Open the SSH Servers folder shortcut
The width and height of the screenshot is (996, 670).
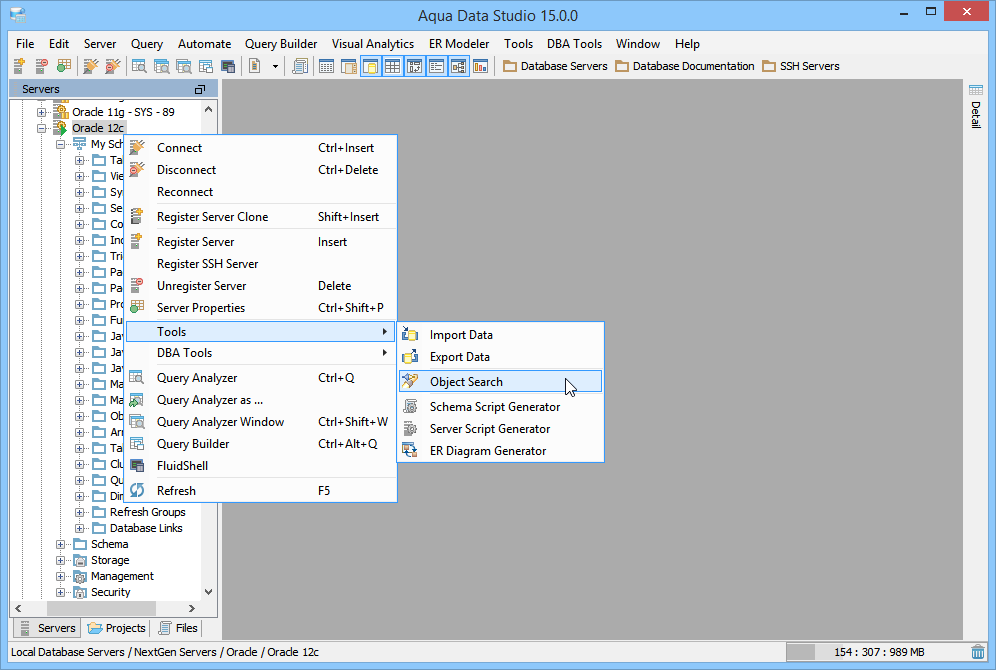(801, 66)
